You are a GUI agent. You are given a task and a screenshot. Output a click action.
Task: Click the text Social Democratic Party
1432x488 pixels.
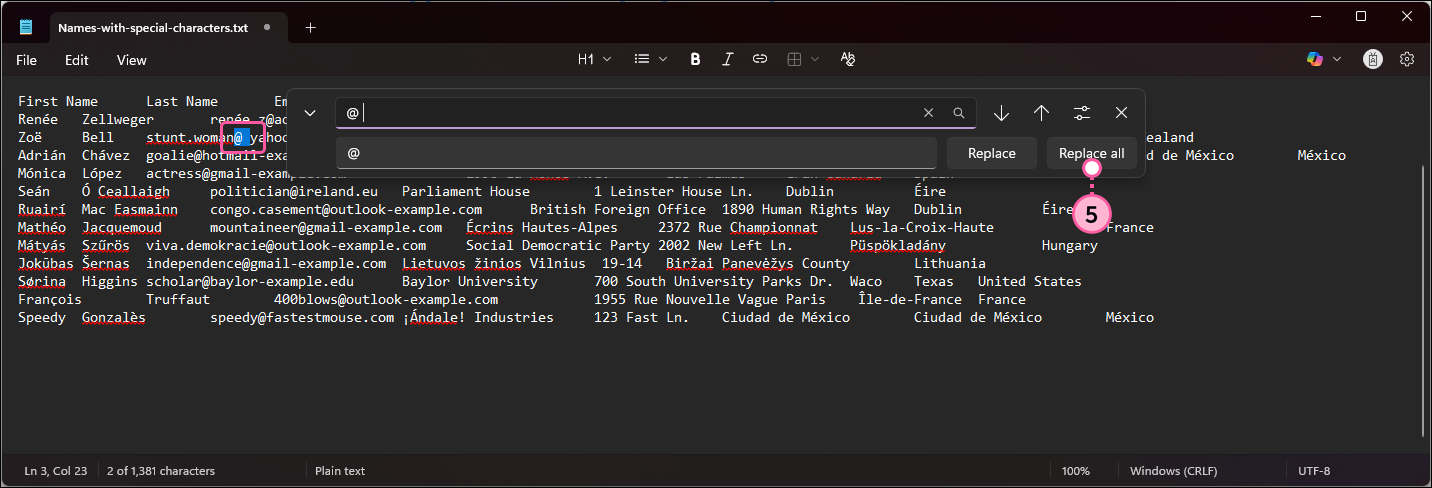558,245
